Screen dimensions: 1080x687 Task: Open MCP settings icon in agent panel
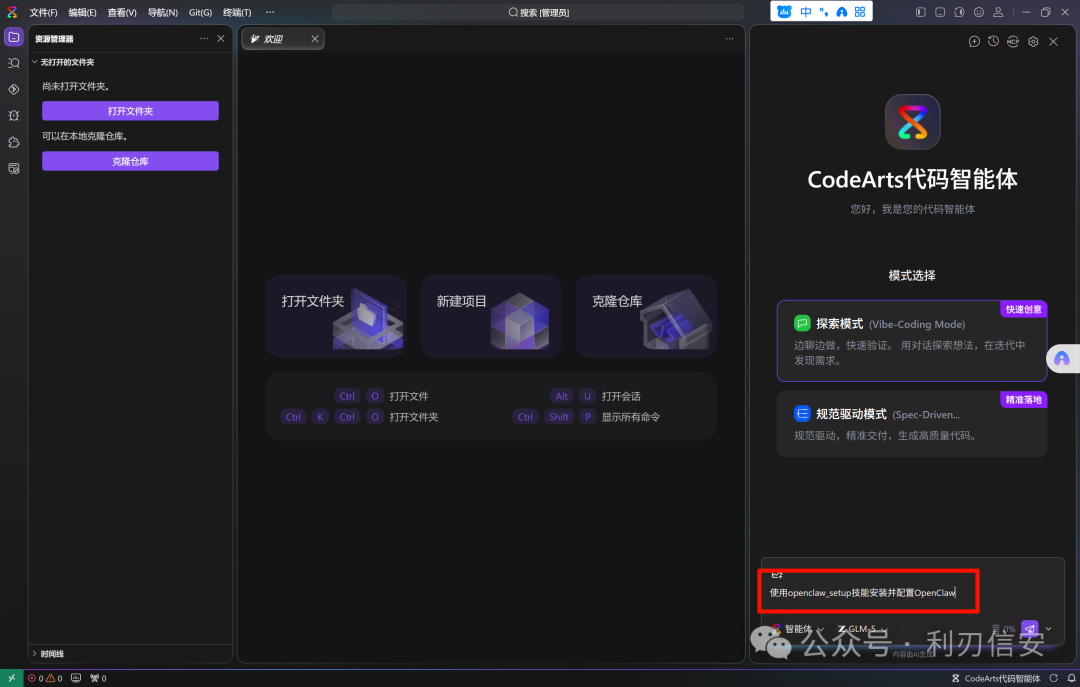pyautogui.click(x=1013, y=41)
